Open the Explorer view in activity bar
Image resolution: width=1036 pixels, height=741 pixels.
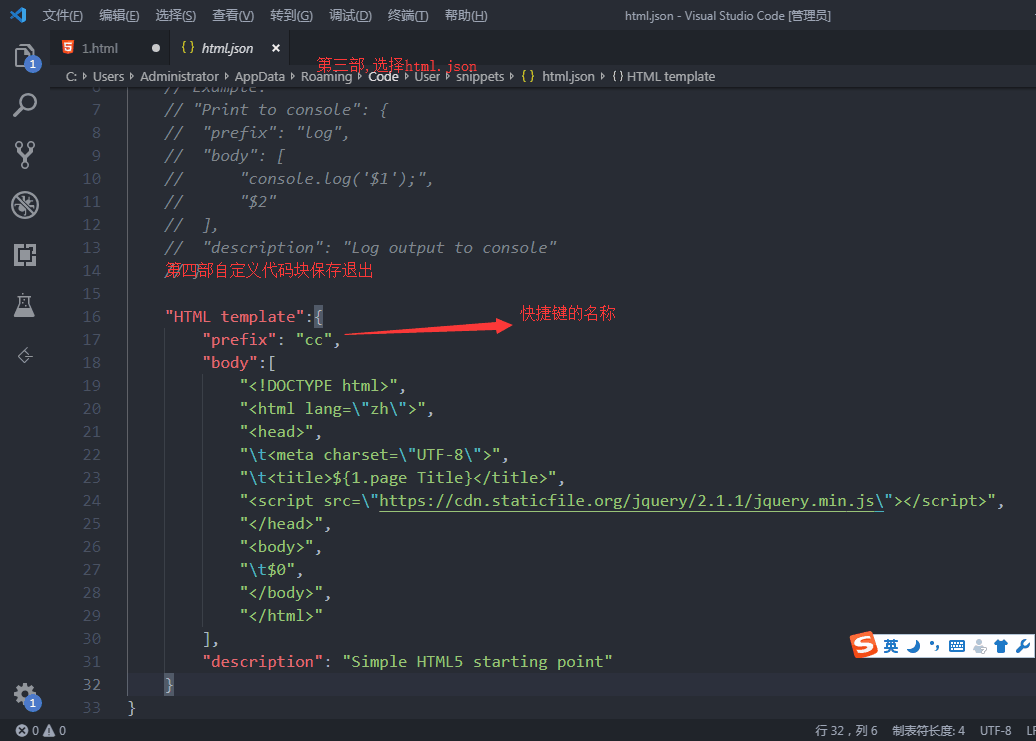[x=25, y=57]
